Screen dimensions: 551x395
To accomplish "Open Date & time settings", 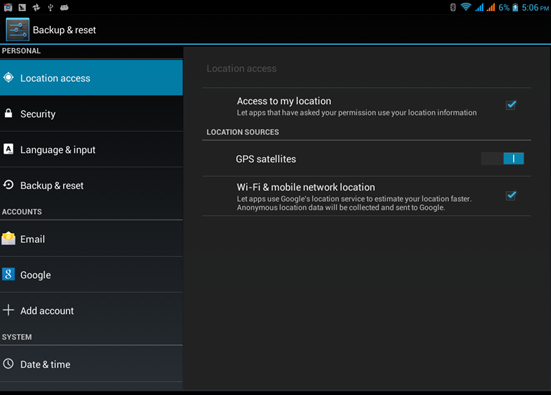I will 91,364.
